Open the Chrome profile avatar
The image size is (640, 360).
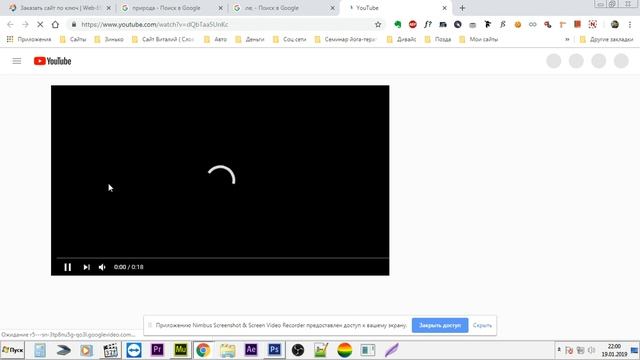click(615, 24)
